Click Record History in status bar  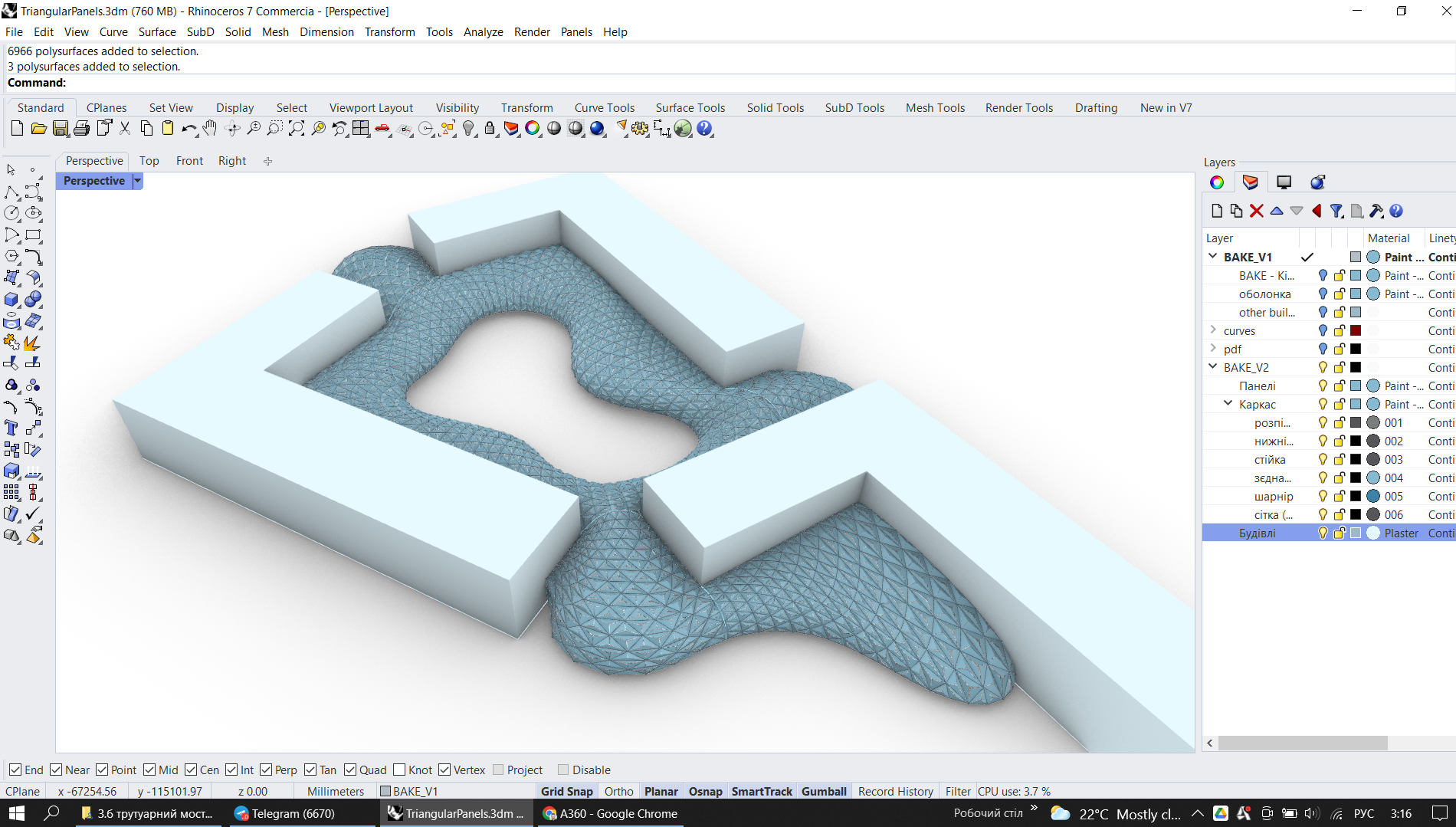click(895, 791)
